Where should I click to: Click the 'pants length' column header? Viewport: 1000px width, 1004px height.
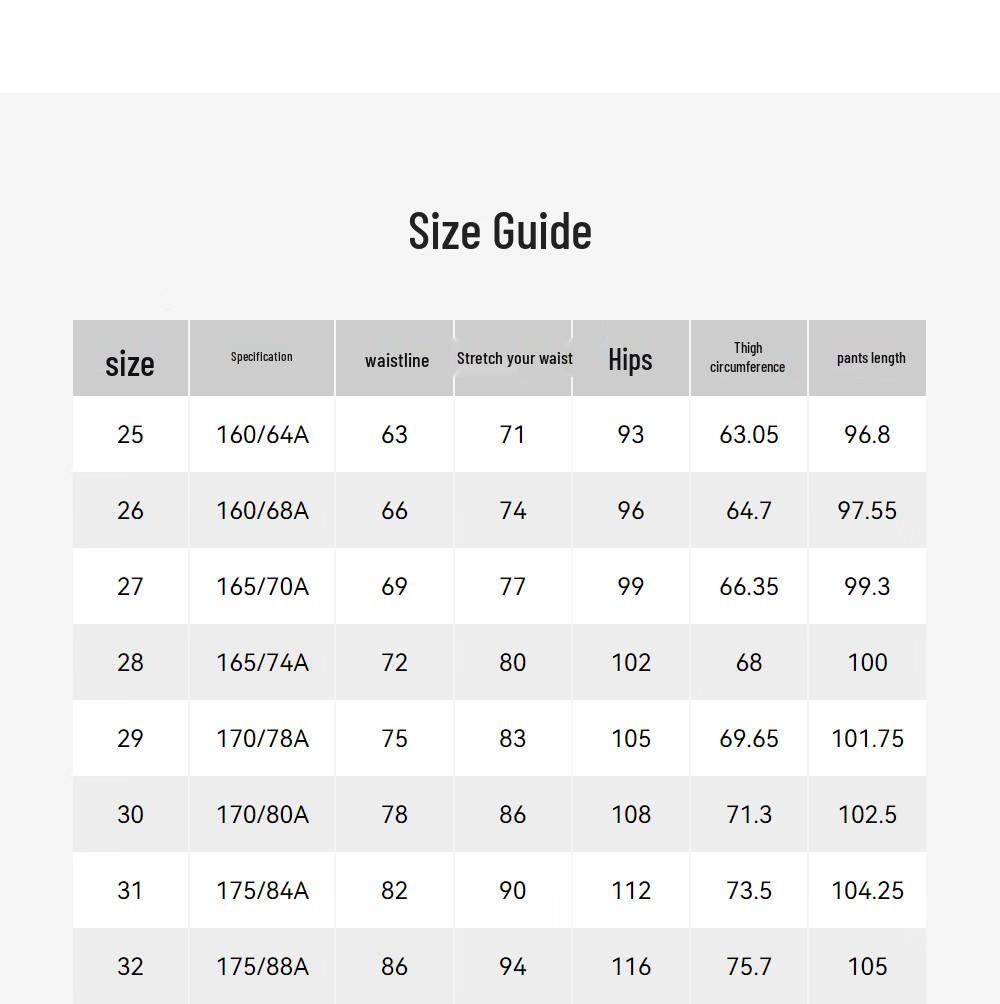click(871, 358)
